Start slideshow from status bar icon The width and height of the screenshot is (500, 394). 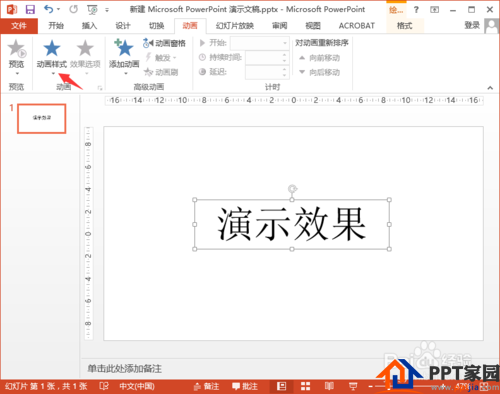(x=353, y=386)
